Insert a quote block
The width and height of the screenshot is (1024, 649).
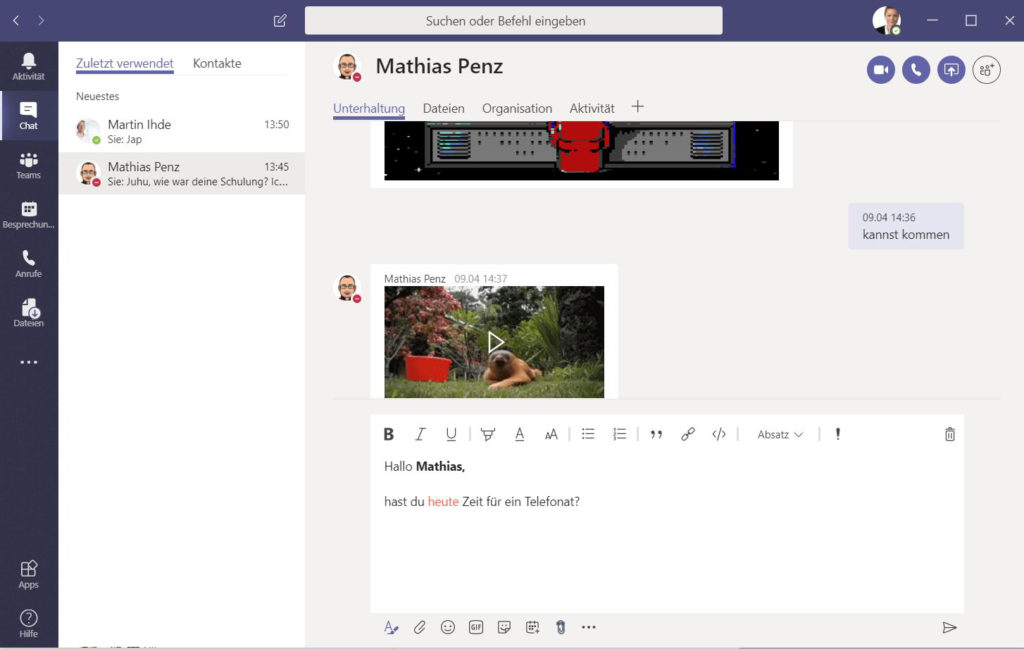click(656, 434)
